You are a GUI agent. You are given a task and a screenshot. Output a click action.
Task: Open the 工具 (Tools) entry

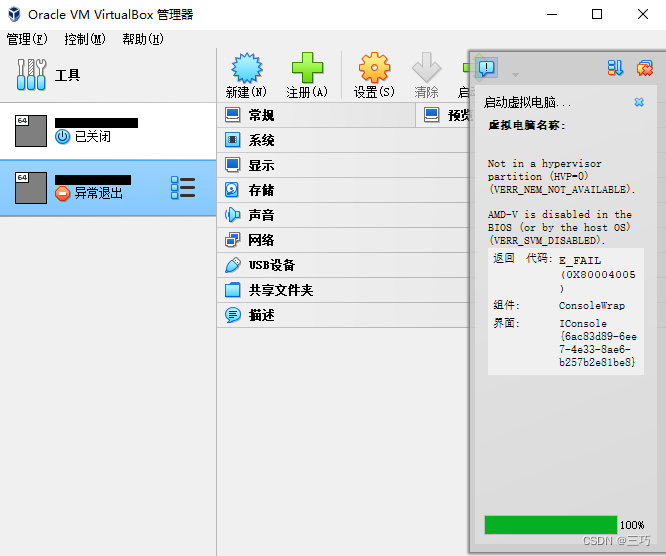[108, 75]
